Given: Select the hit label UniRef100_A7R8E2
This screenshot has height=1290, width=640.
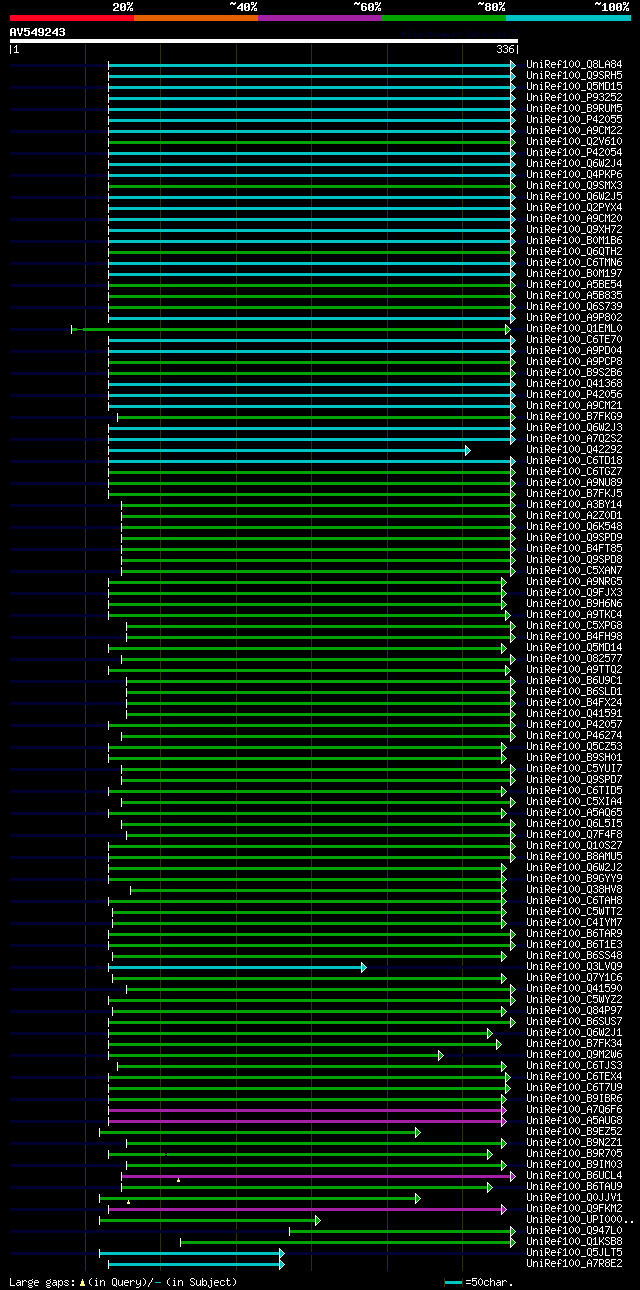Looking at the screenshot, I should (x=574, y=1264).
